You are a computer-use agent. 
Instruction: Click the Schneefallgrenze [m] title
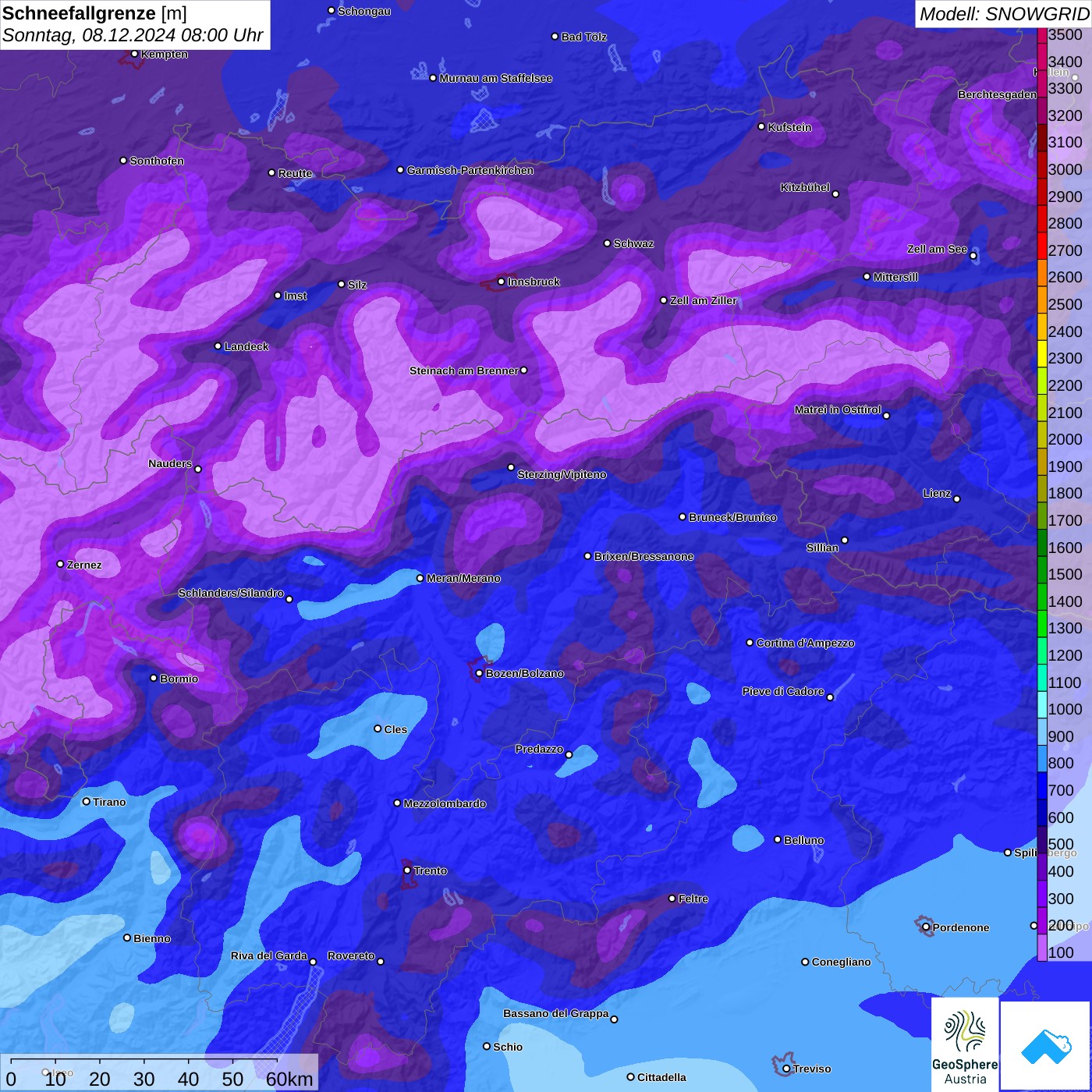point(94,13)
